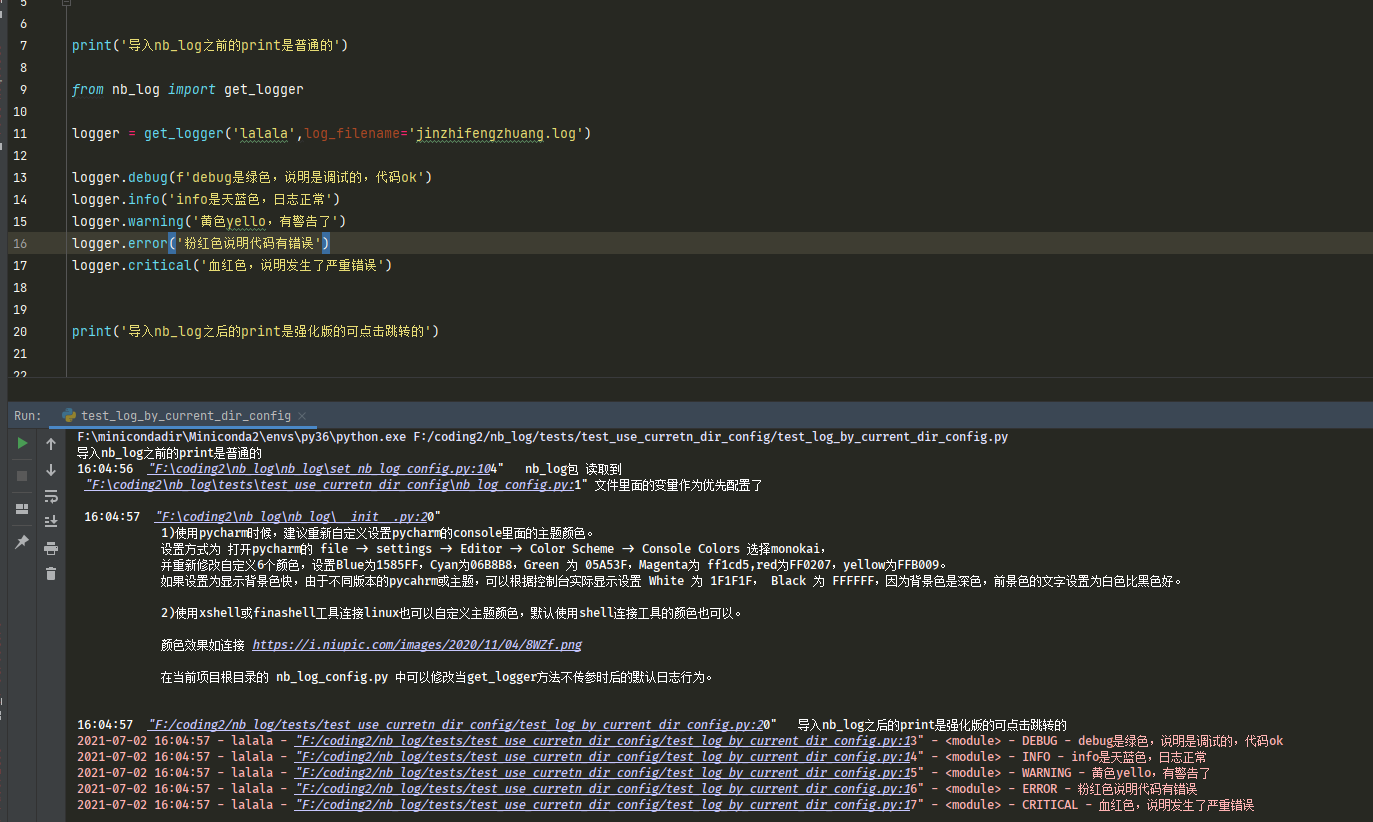
Task: Click the logger.info code line
Action: 207,199
